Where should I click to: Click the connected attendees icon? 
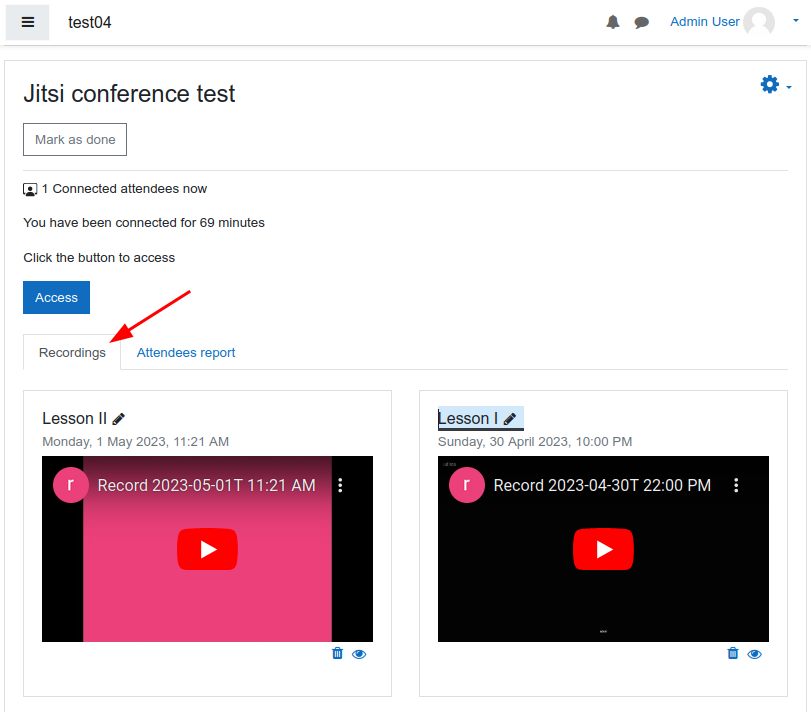(x=30, y=188)
